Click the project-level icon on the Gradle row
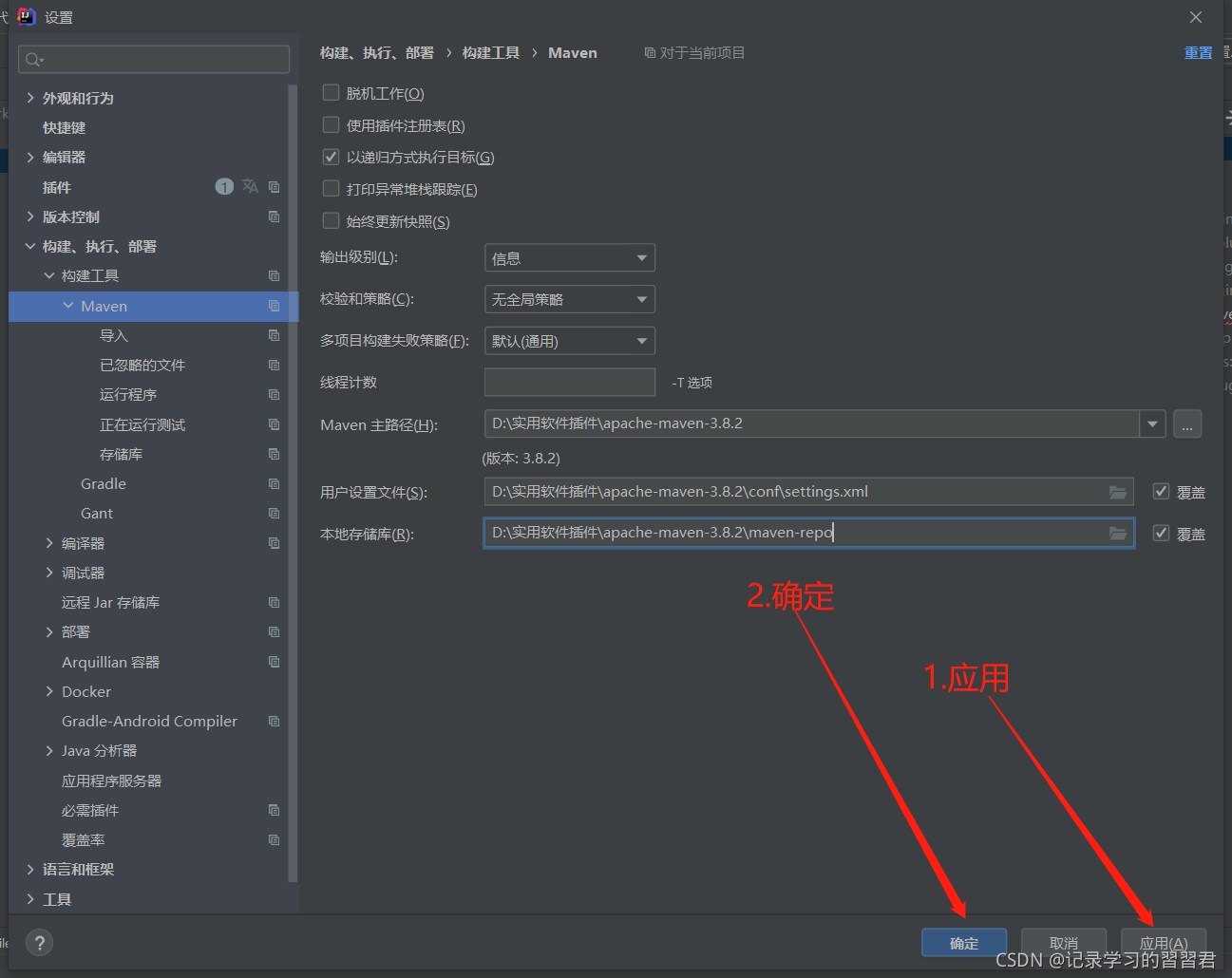1232x978 pixels. click(274, 483)
